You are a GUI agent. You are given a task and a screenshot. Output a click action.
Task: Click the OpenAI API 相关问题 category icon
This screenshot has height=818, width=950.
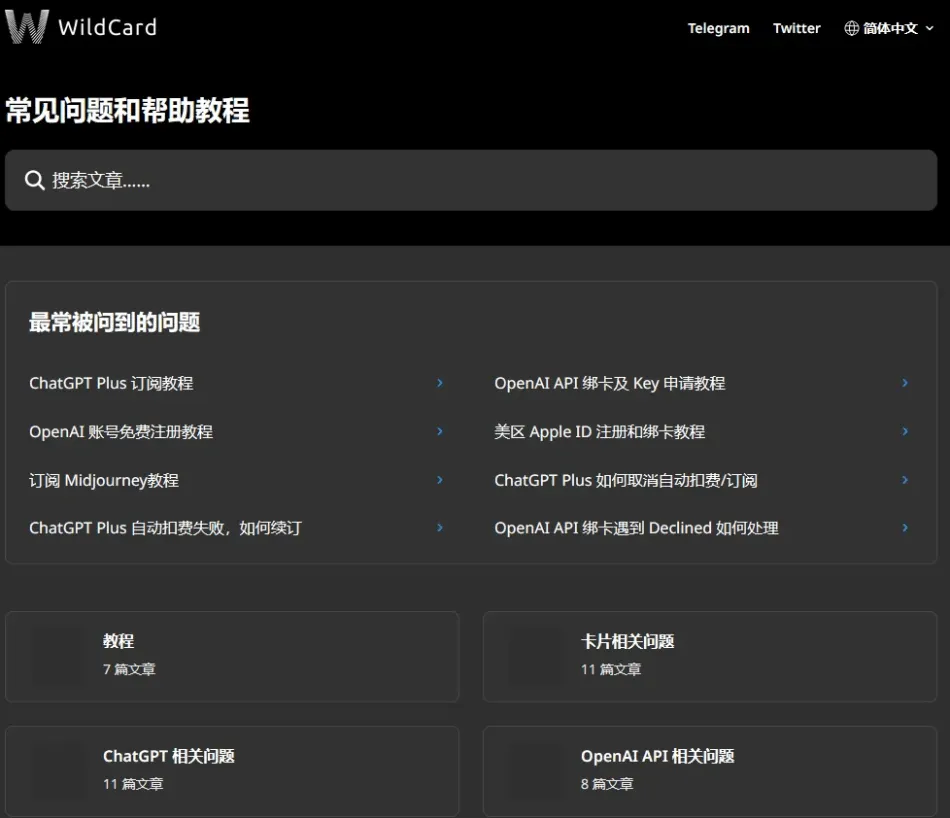pyautogui.click(x=536, y=770)
